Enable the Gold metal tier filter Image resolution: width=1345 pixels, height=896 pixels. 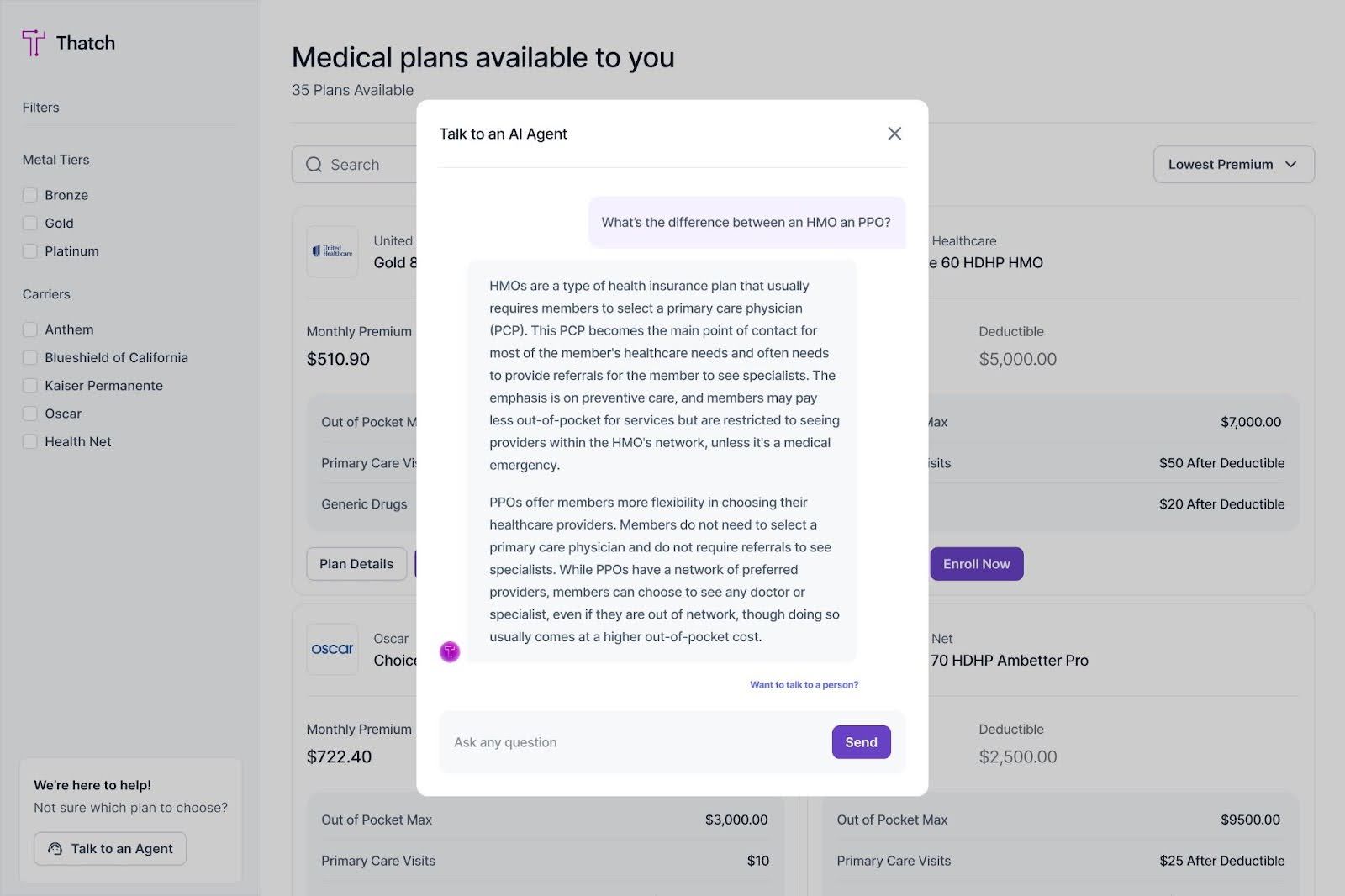(x=30, y=223)
